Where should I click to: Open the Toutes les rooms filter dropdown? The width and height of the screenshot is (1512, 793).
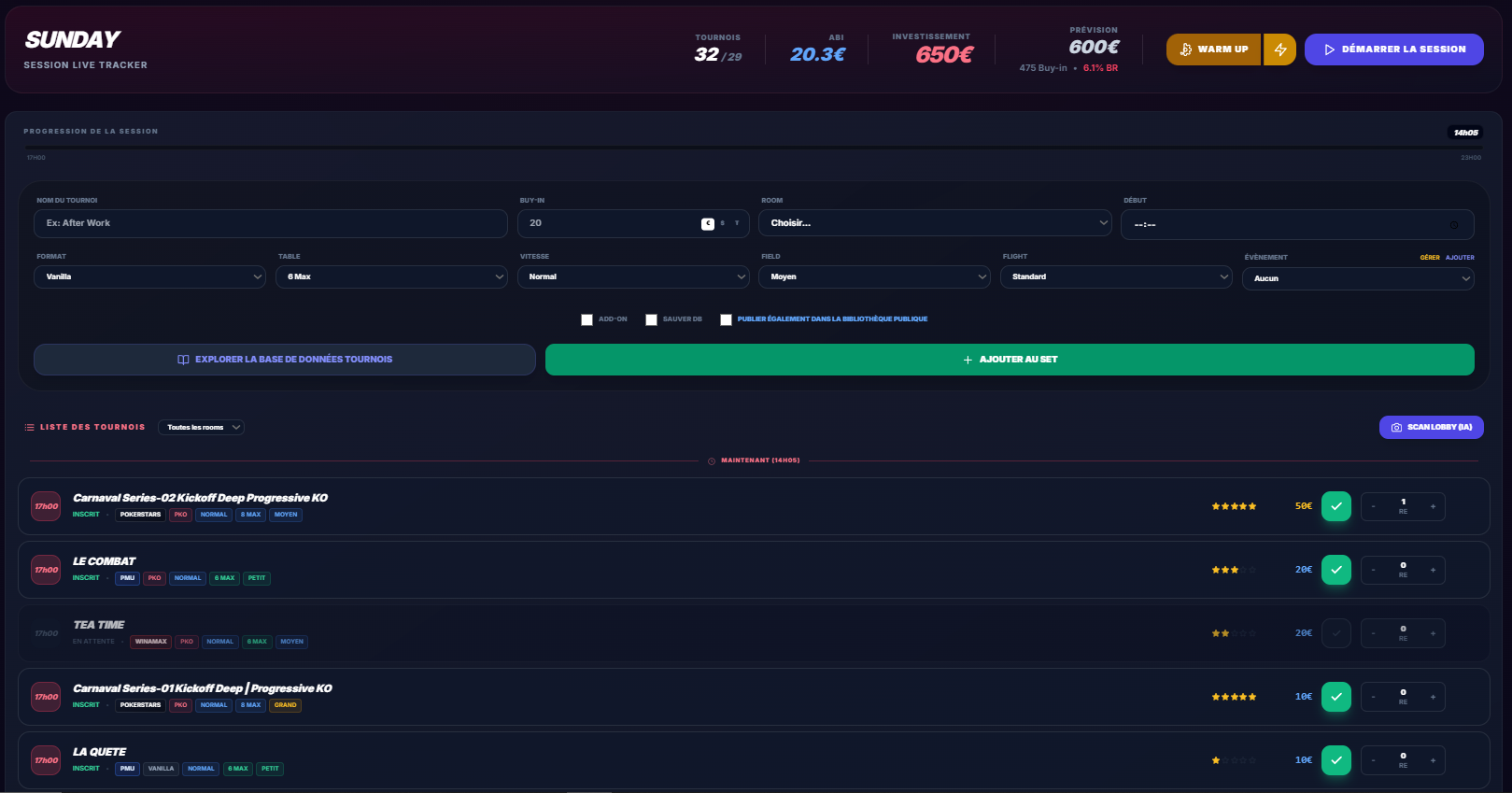point(201,427)
